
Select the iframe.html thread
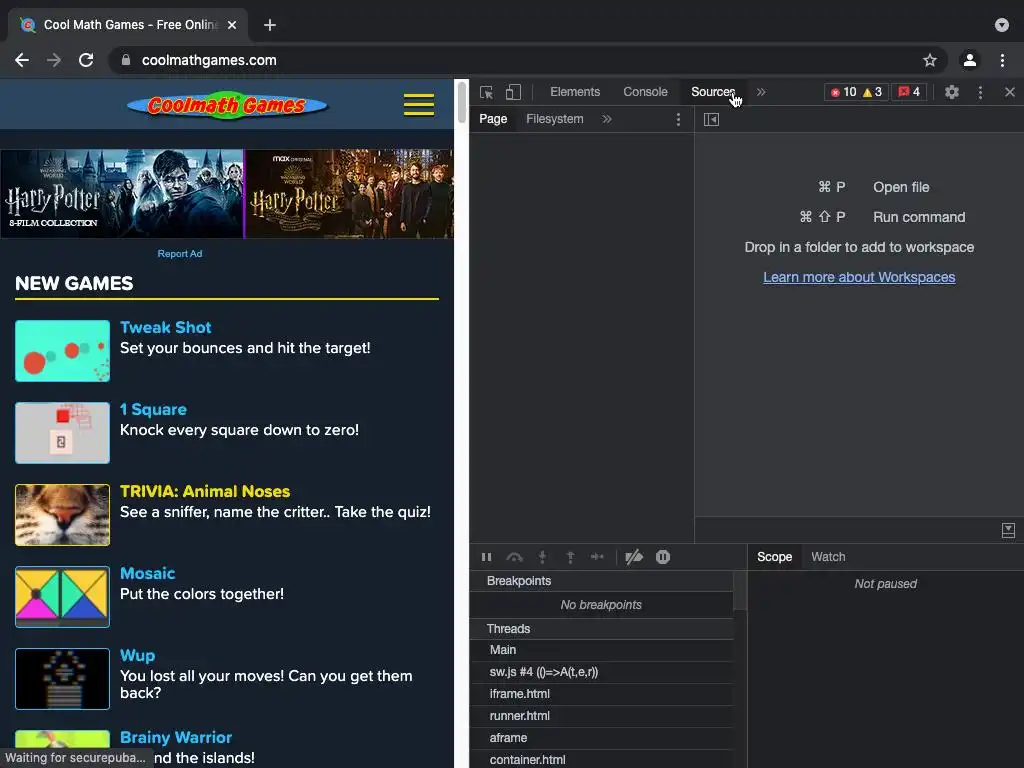point(601,694)
